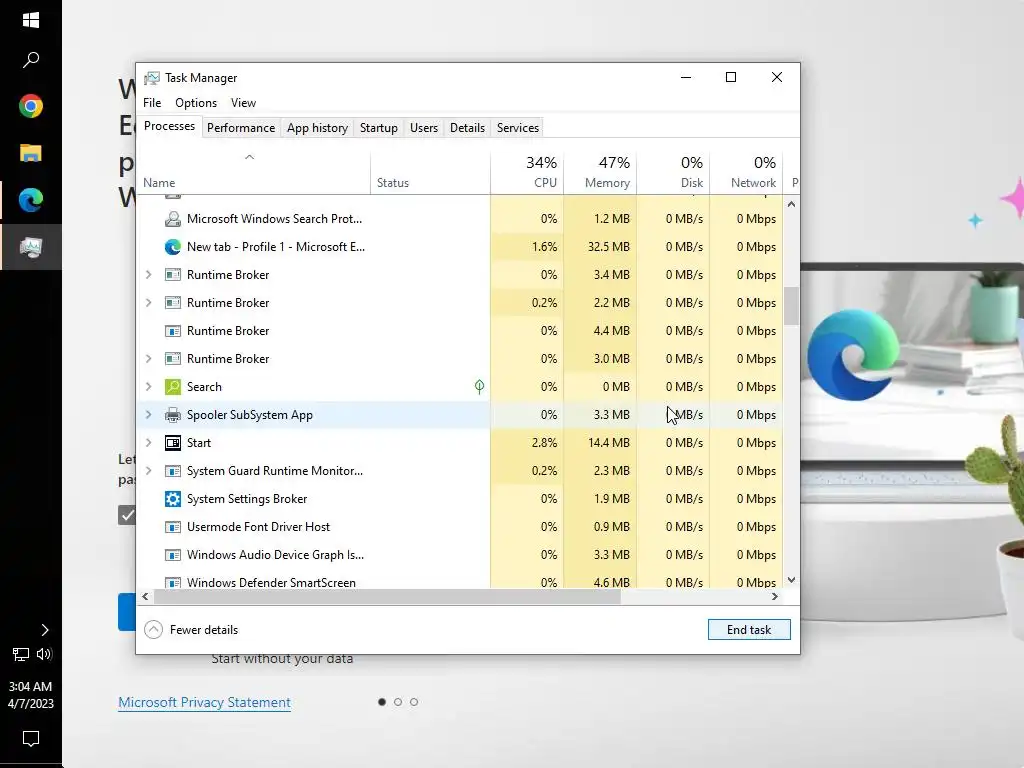
Task: Click scroll up arrow of process list
Action: click(x=792, y=204)
